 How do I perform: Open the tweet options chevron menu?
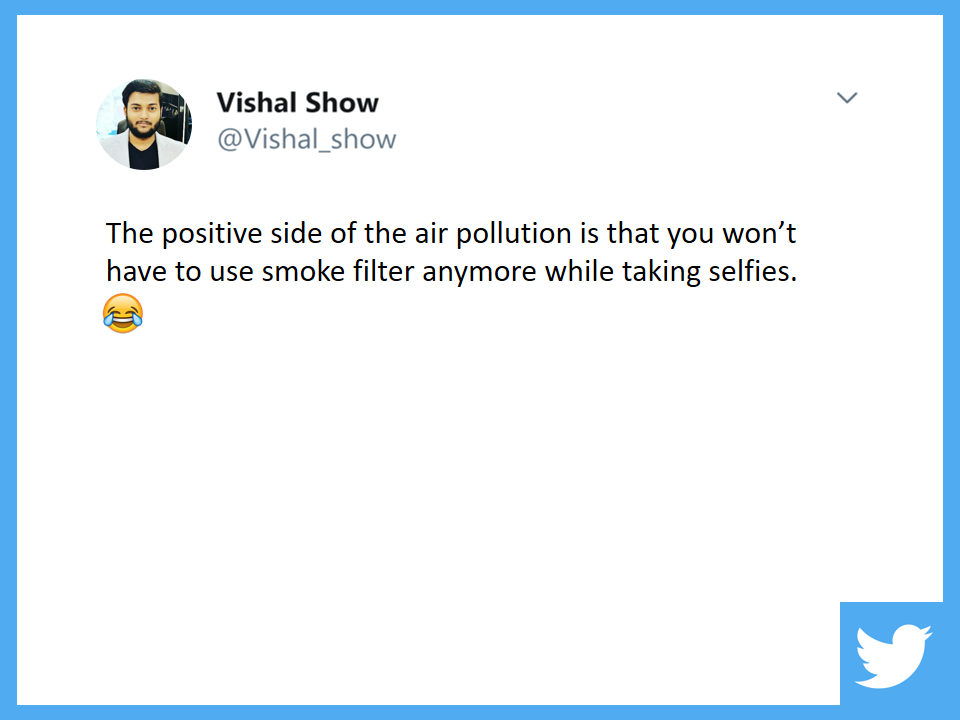847,98
